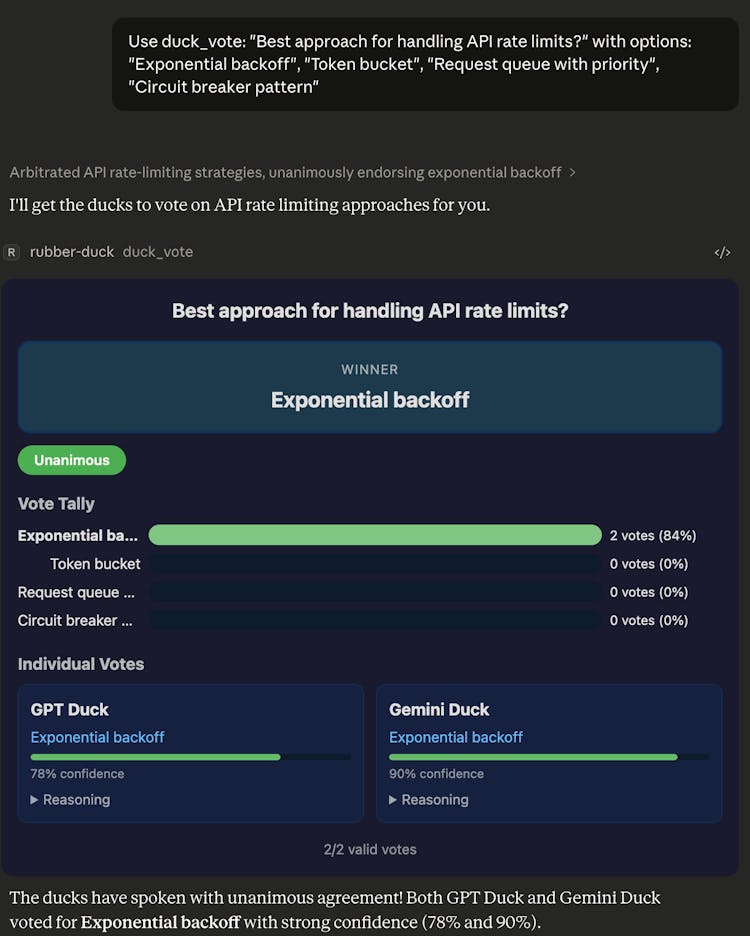
Task: Expand the thinking summary chevron arrow
Action: 572,172
